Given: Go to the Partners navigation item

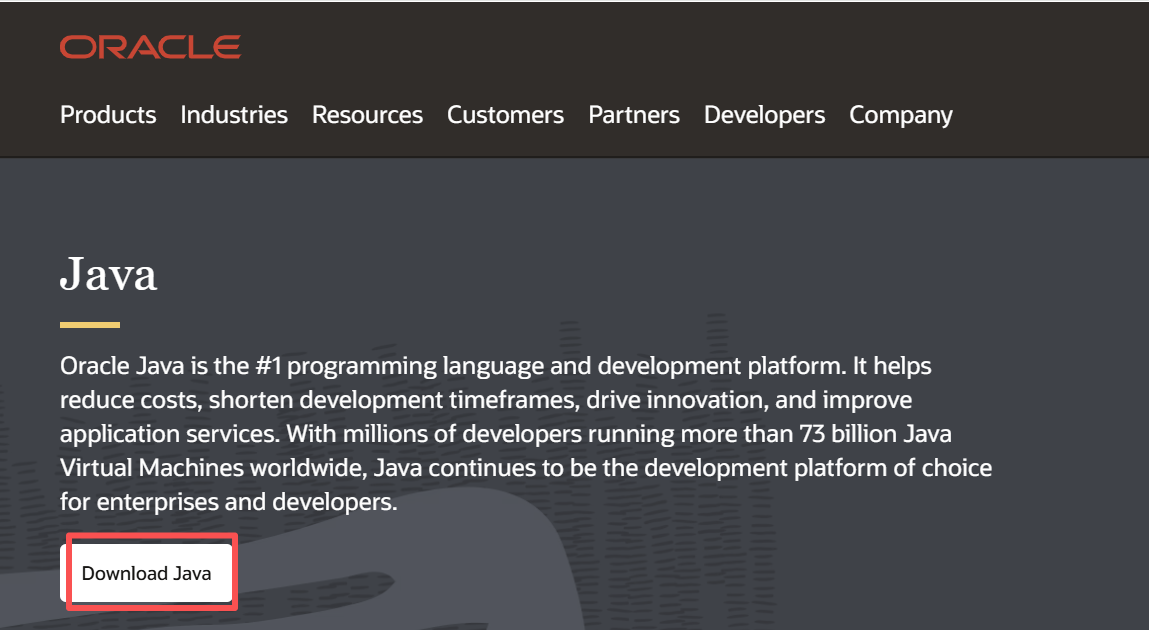Looking at the screenshot, I should click(634, 115).
